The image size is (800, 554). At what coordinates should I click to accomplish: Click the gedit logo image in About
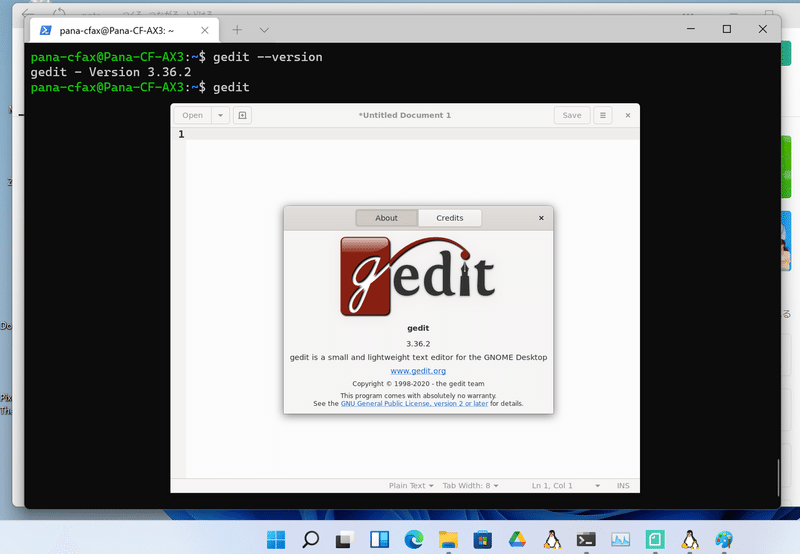(x=418, y=276)
